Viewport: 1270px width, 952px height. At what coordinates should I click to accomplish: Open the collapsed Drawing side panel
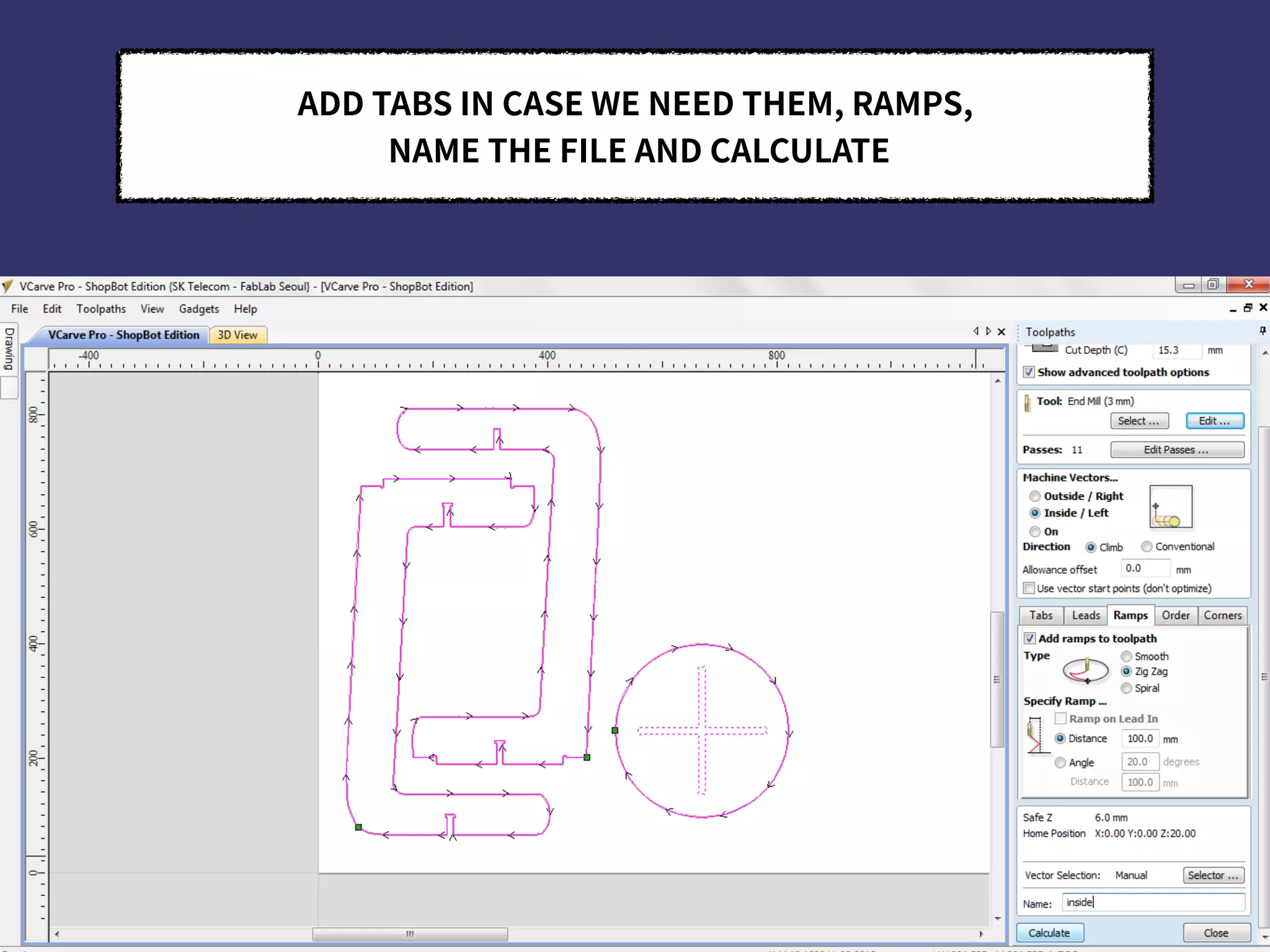click(9, 349)
